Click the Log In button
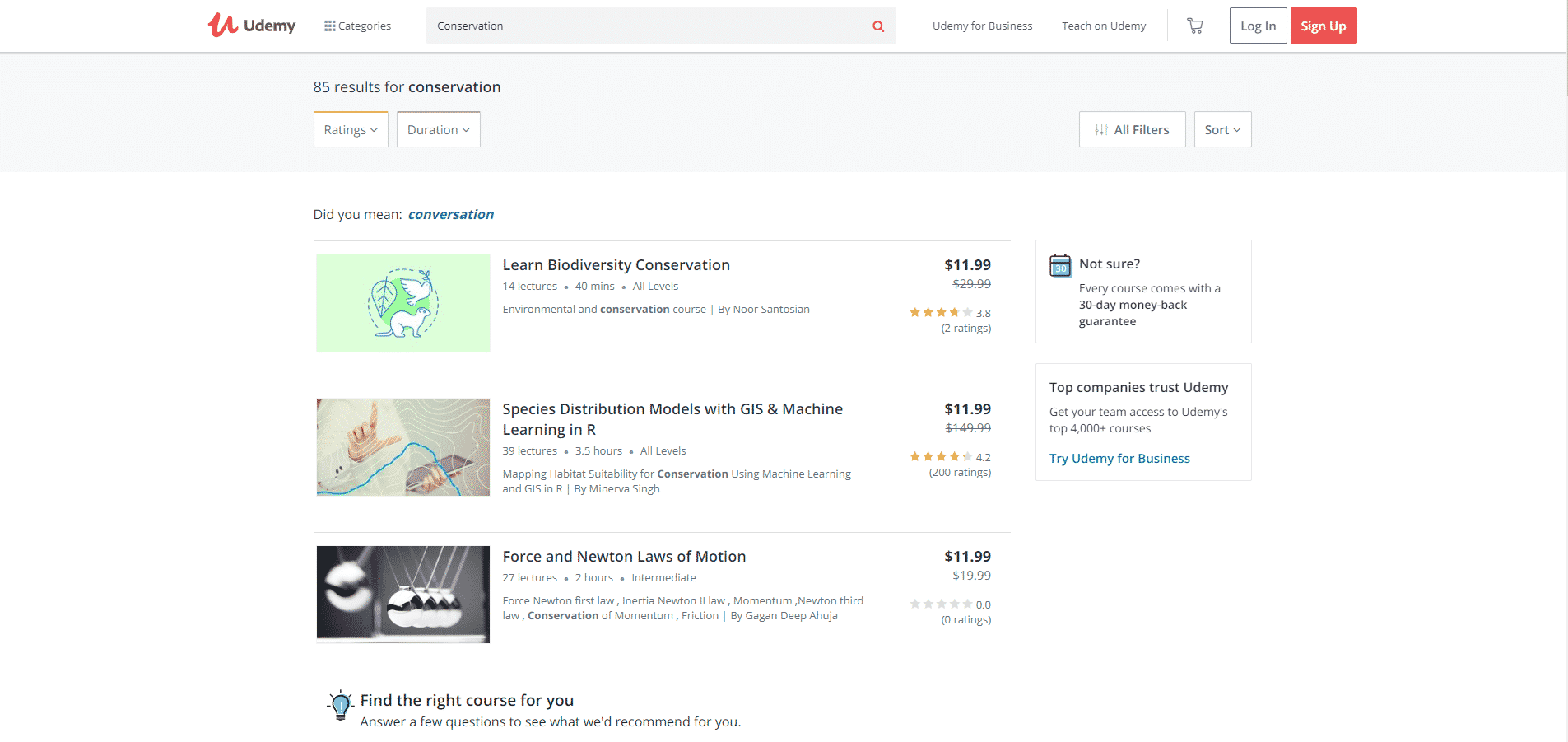Viewport: 1568px width, 742px height. [x=1258, y=26]
